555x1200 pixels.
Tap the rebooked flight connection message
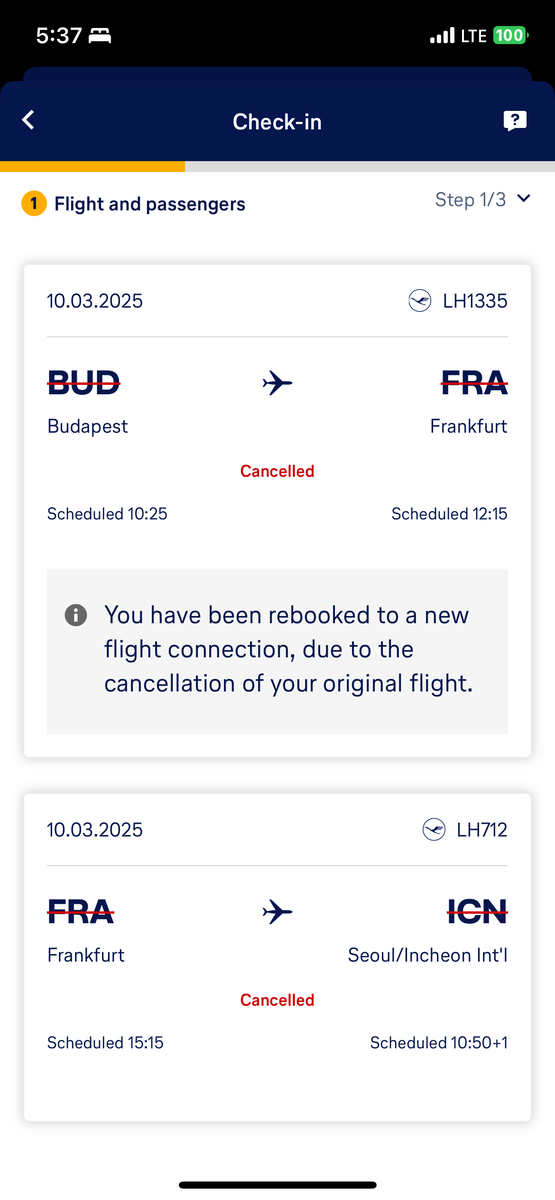coord(287,650)
